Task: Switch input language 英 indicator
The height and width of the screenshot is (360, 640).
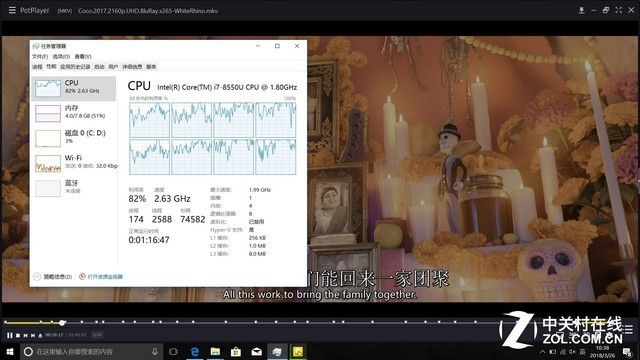Action: click(x=582, y=352)
